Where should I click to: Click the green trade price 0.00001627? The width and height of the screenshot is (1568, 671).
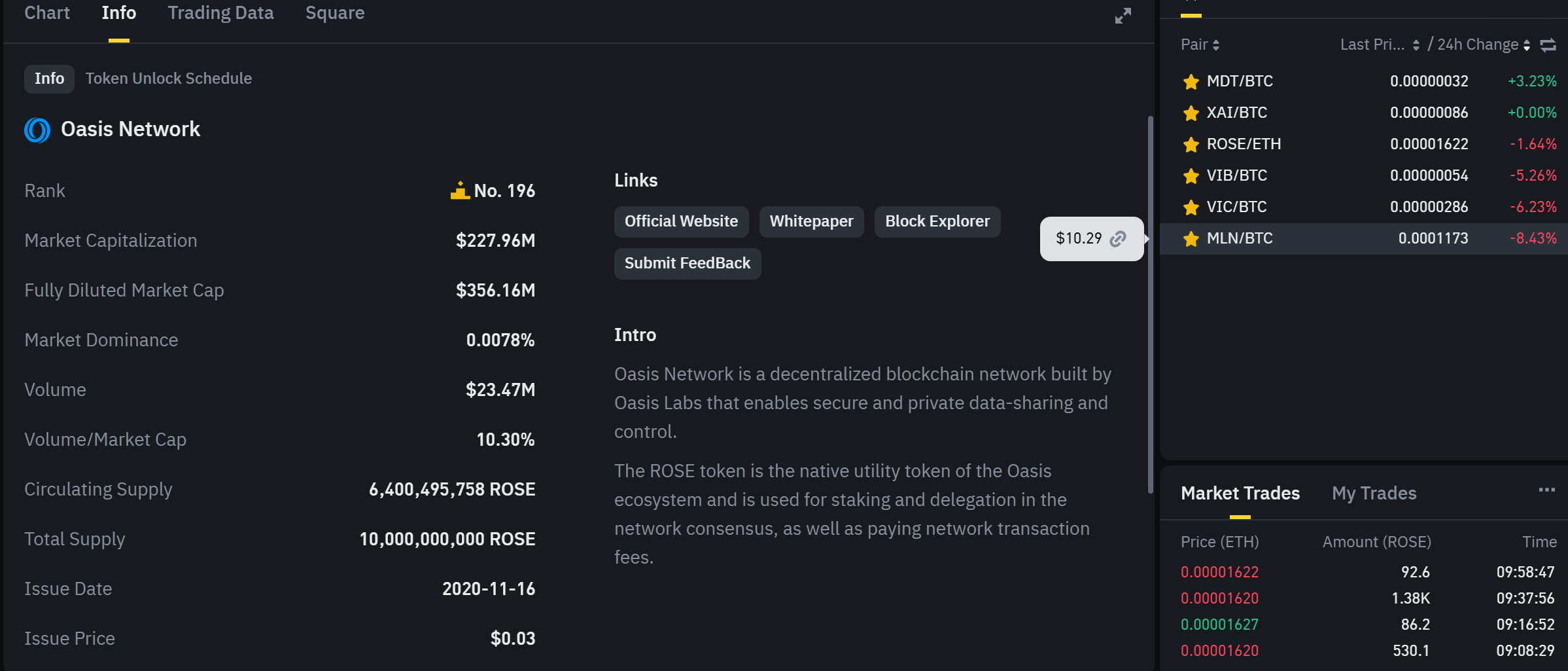(x=1219, y=625)
